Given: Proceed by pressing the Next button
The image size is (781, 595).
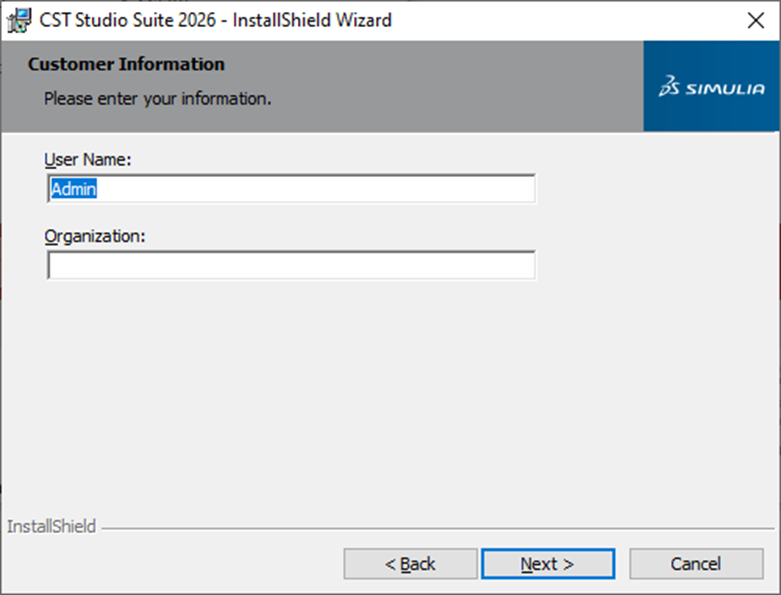Looking at the screenshot, I should 547,564.
